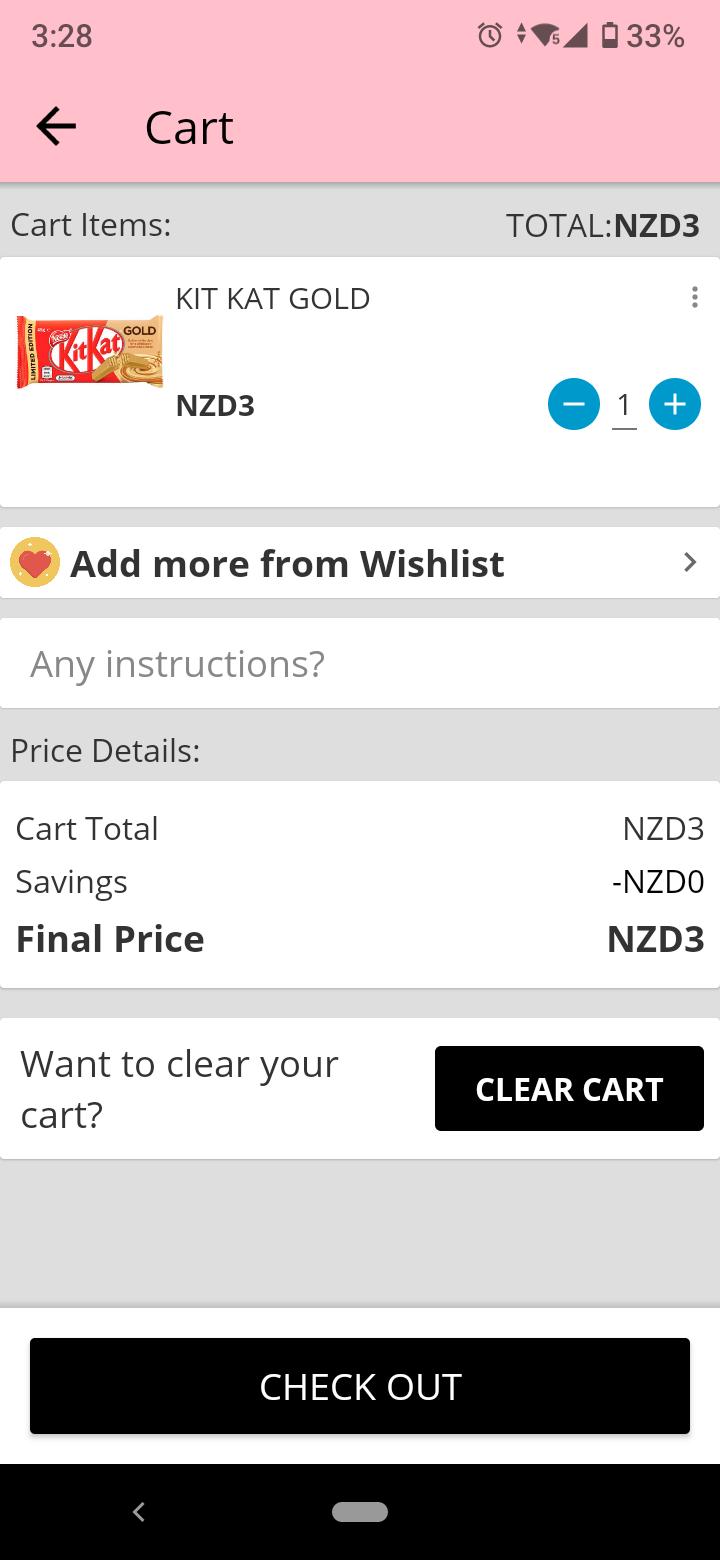Open the Kit Kat Gold product image
720x1560 pixels.
click(90, 352)
